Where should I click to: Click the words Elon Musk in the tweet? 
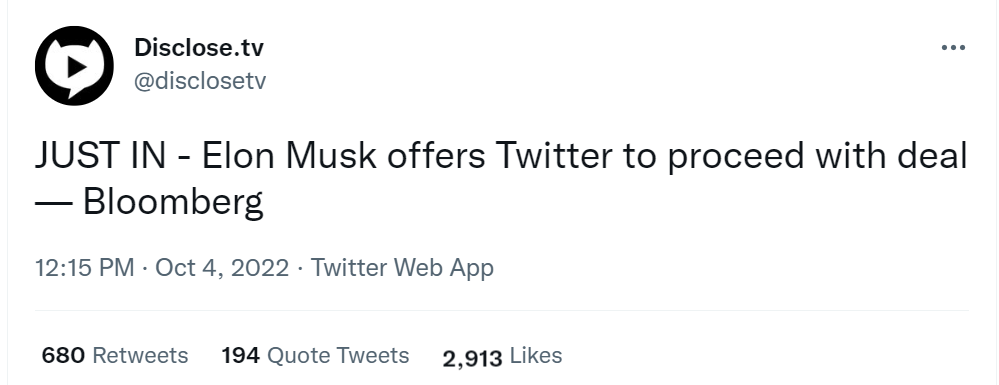289,157
